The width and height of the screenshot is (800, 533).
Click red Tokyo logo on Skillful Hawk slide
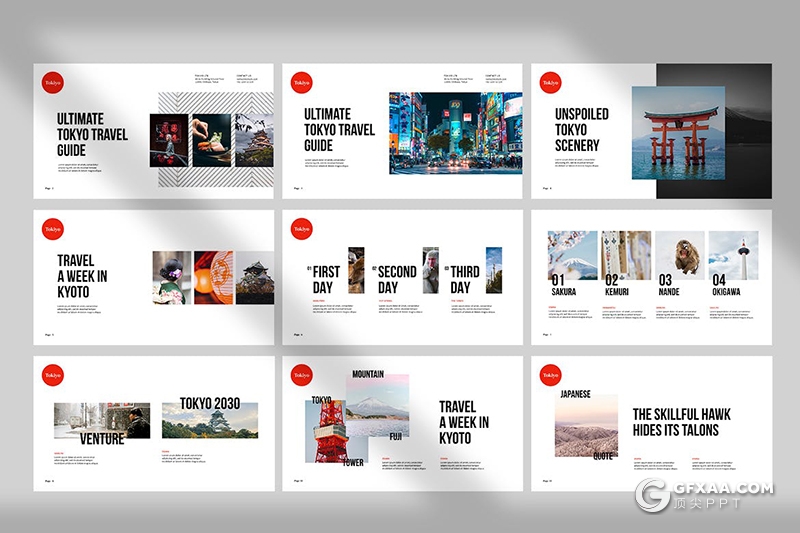point(550,375)
